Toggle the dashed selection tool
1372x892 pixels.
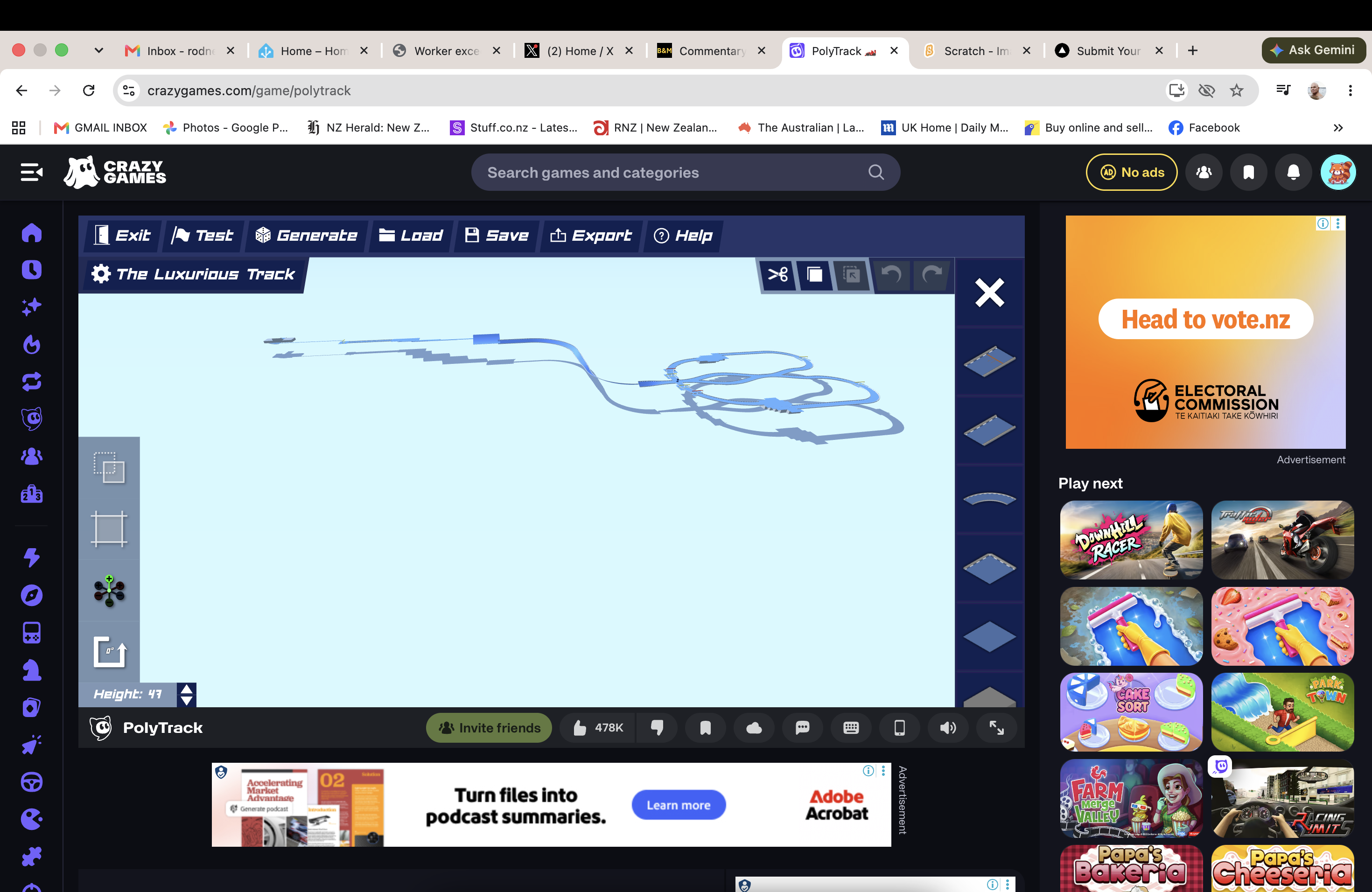click(x=110, y=467)
